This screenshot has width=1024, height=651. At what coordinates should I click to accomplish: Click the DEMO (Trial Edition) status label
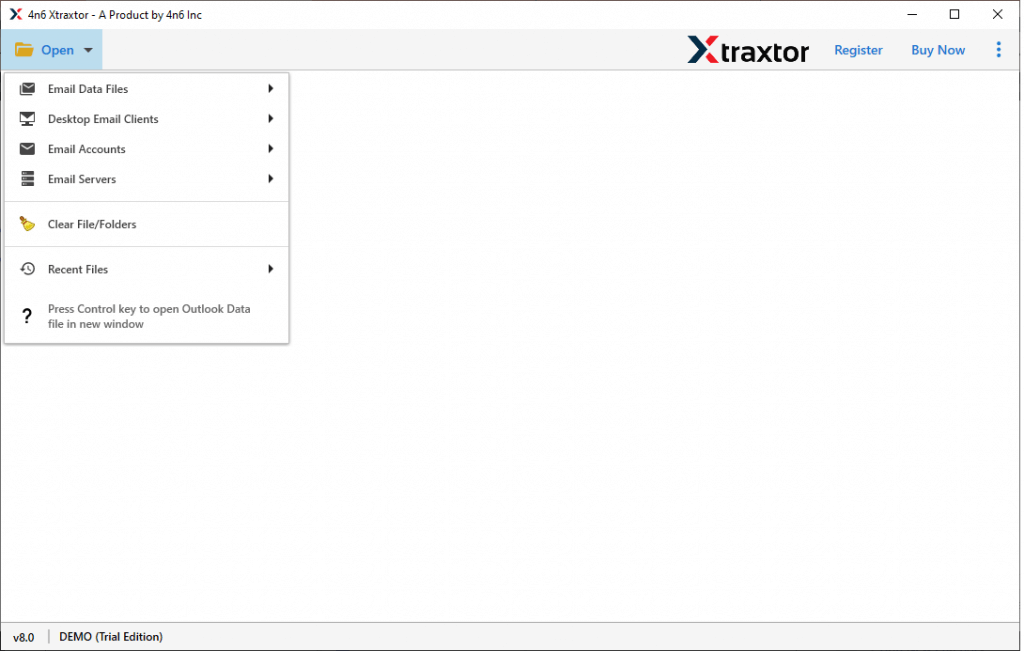point(110,636)
